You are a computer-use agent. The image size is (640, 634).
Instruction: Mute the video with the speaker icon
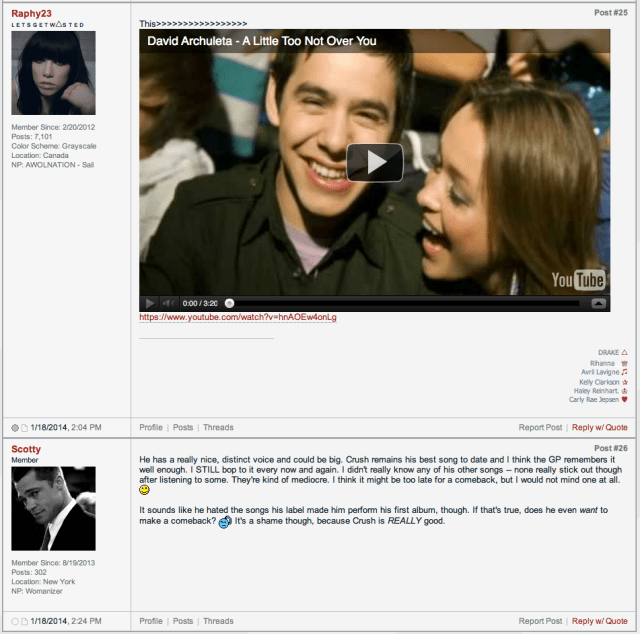(169, 303)
